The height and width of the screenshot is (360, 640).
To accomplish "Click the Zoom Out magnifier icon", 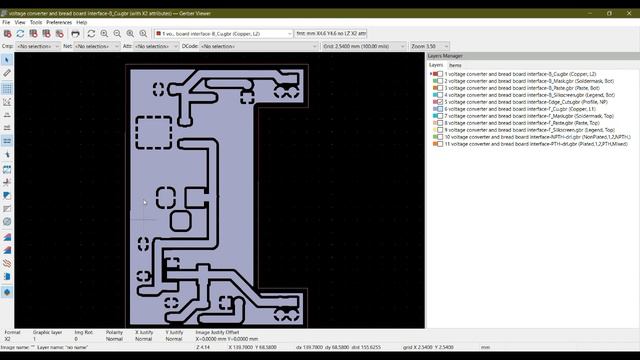I will tap(118, 33).
